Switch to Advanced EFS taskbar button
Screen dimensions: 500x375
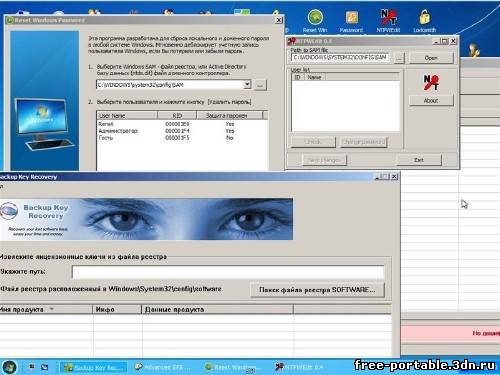(163, 367)
